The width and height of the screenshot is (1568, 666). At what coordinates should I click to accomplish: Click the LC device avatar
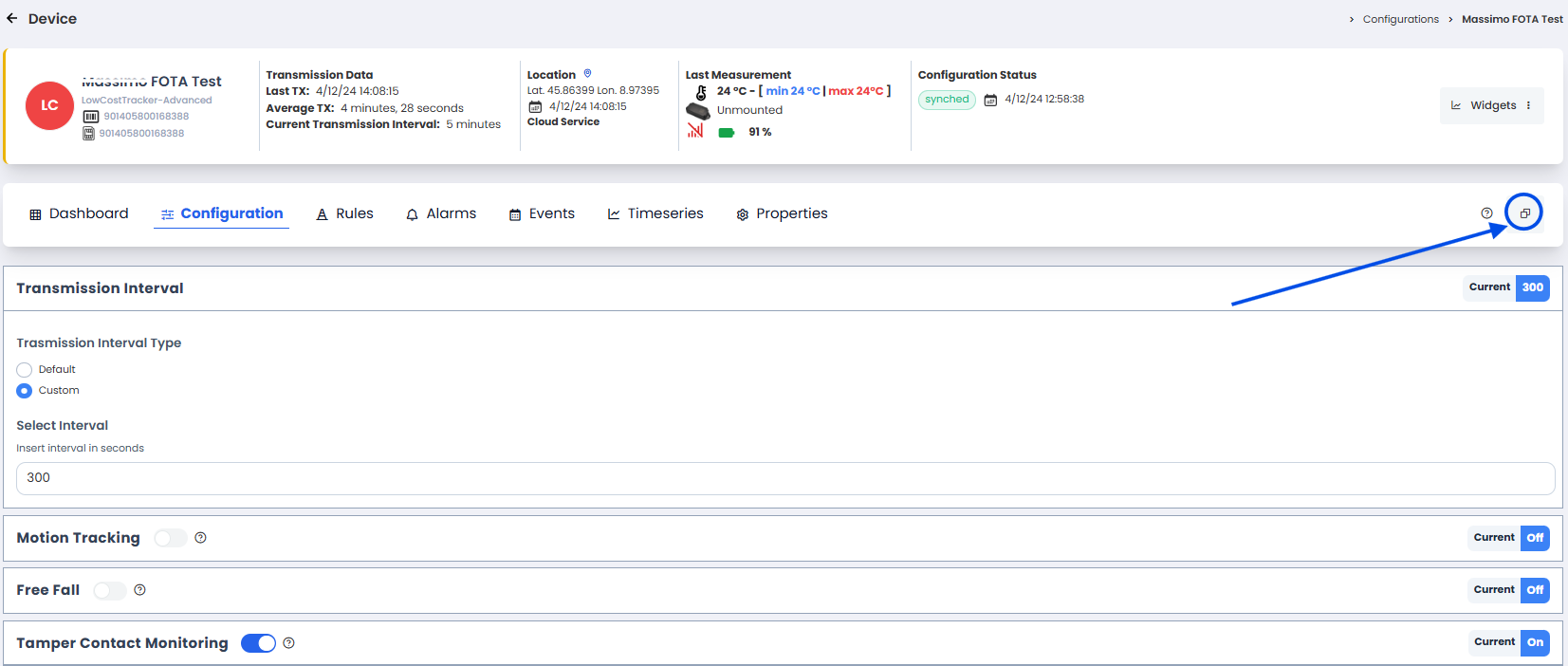[x=49, y=105]
